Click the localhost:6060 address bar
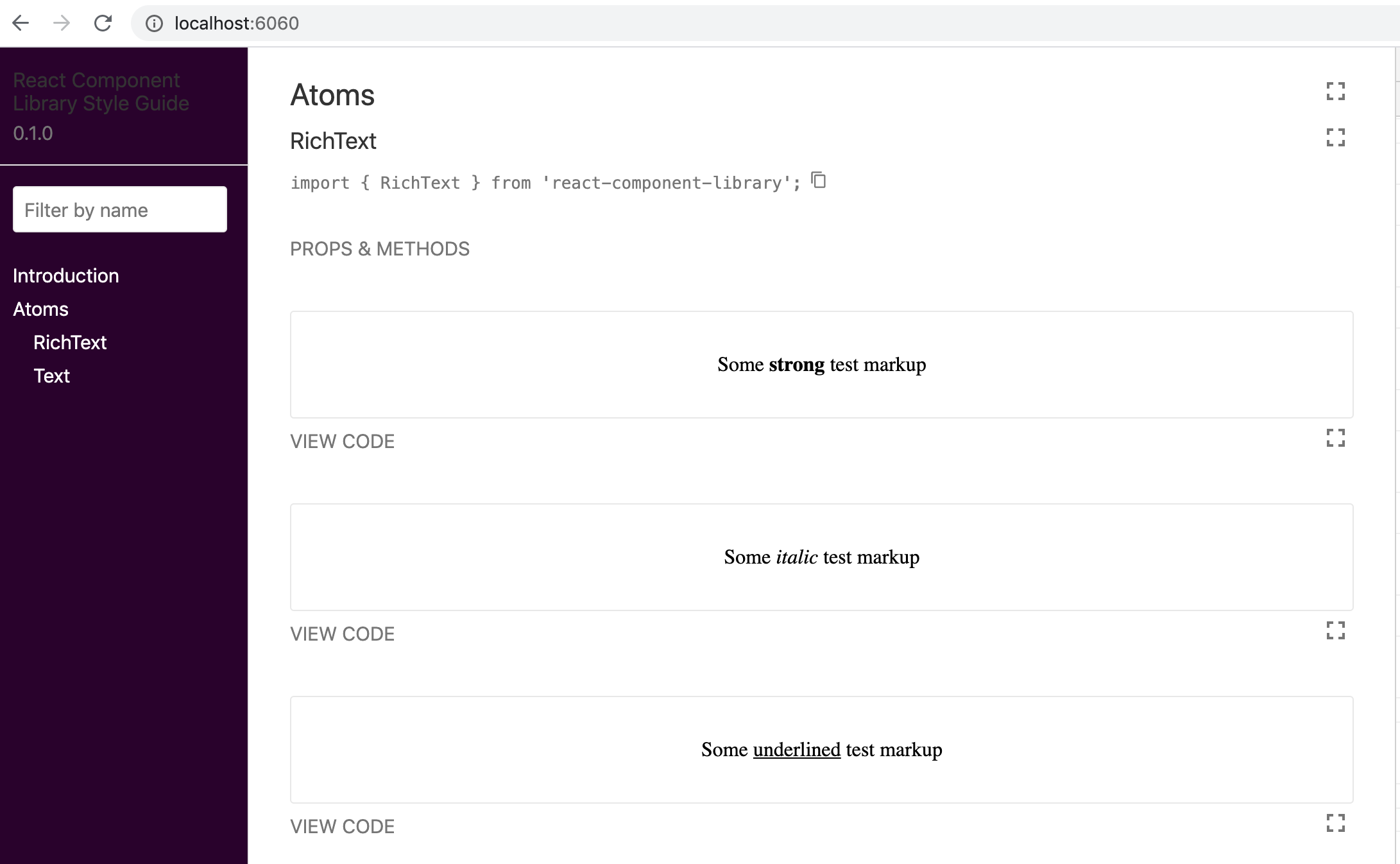Screen dimensions: 1400x864 click(764, 23)
